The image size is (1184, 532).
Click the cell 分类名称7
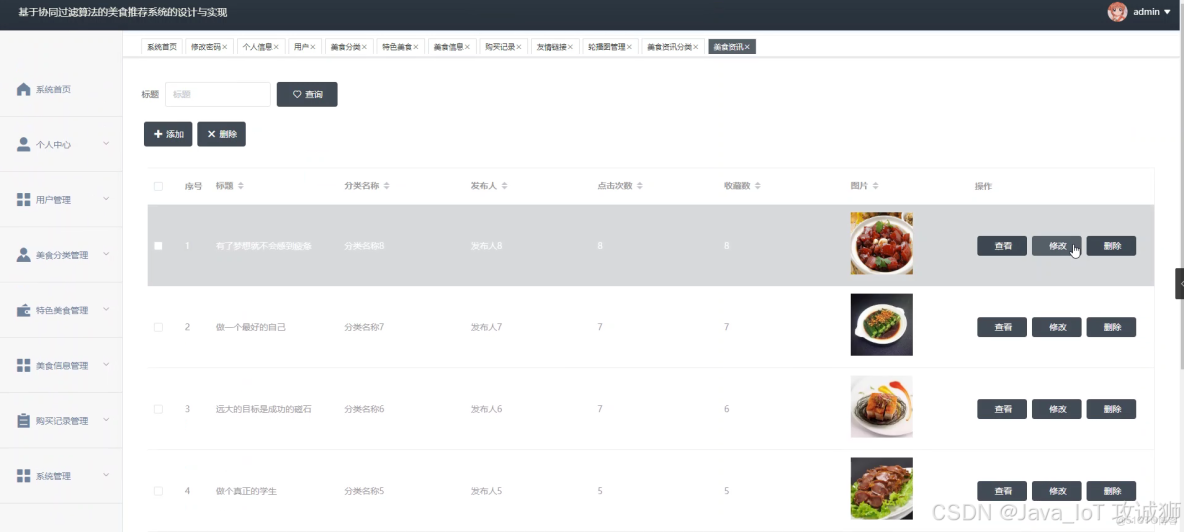pos(364,327)
